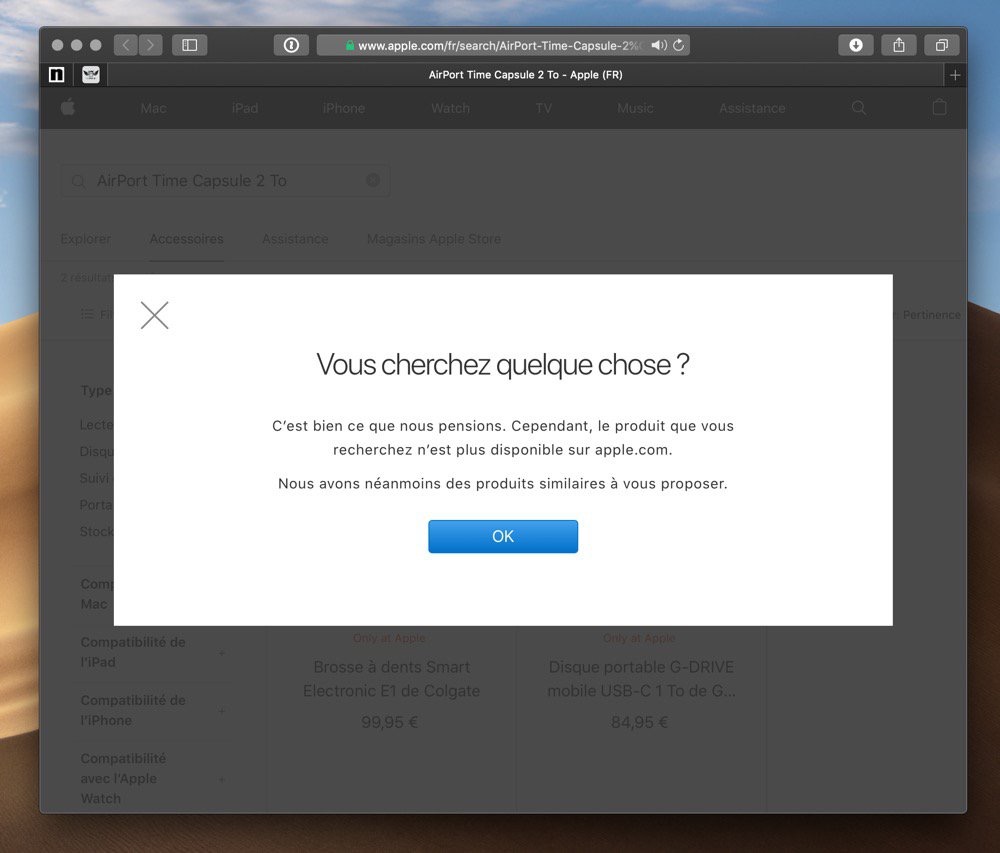Click the dialog heading Vous cherchez quelque chose
This screenshot has height=853, width=1000.
(x=503, y=365)
